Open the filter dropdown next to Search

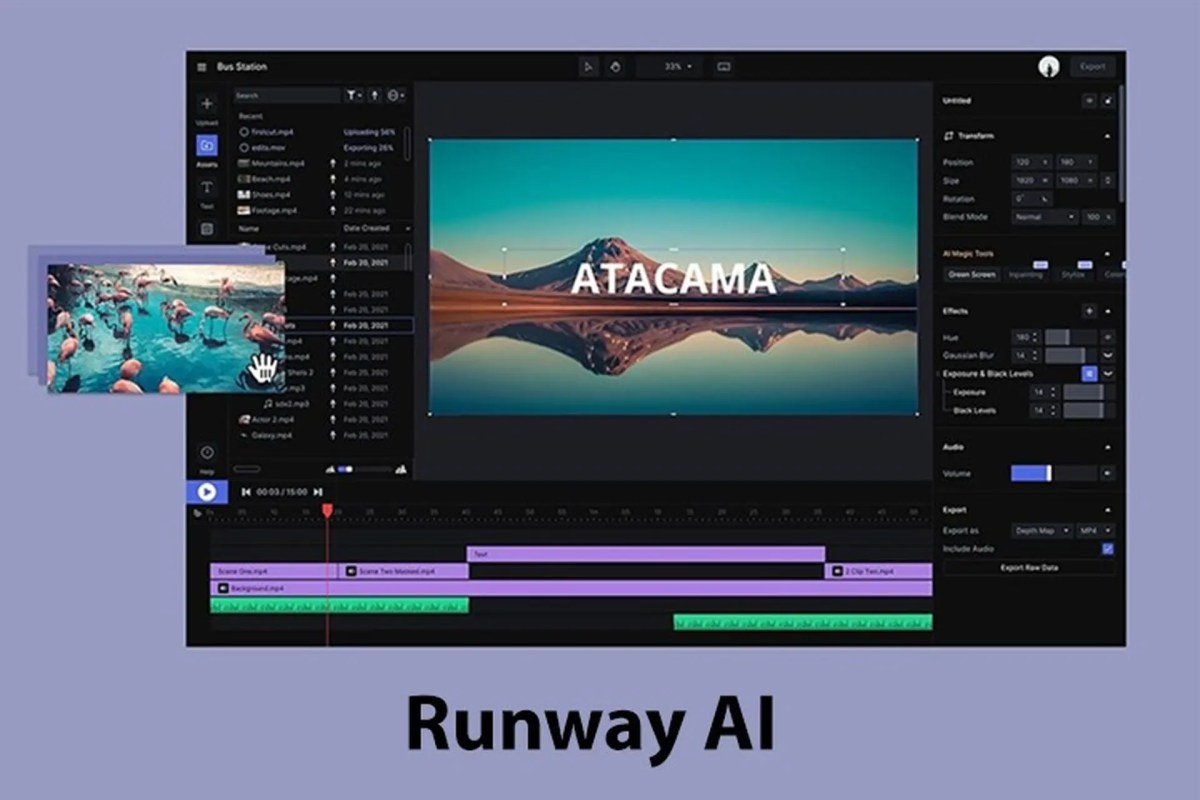(354, 95)
